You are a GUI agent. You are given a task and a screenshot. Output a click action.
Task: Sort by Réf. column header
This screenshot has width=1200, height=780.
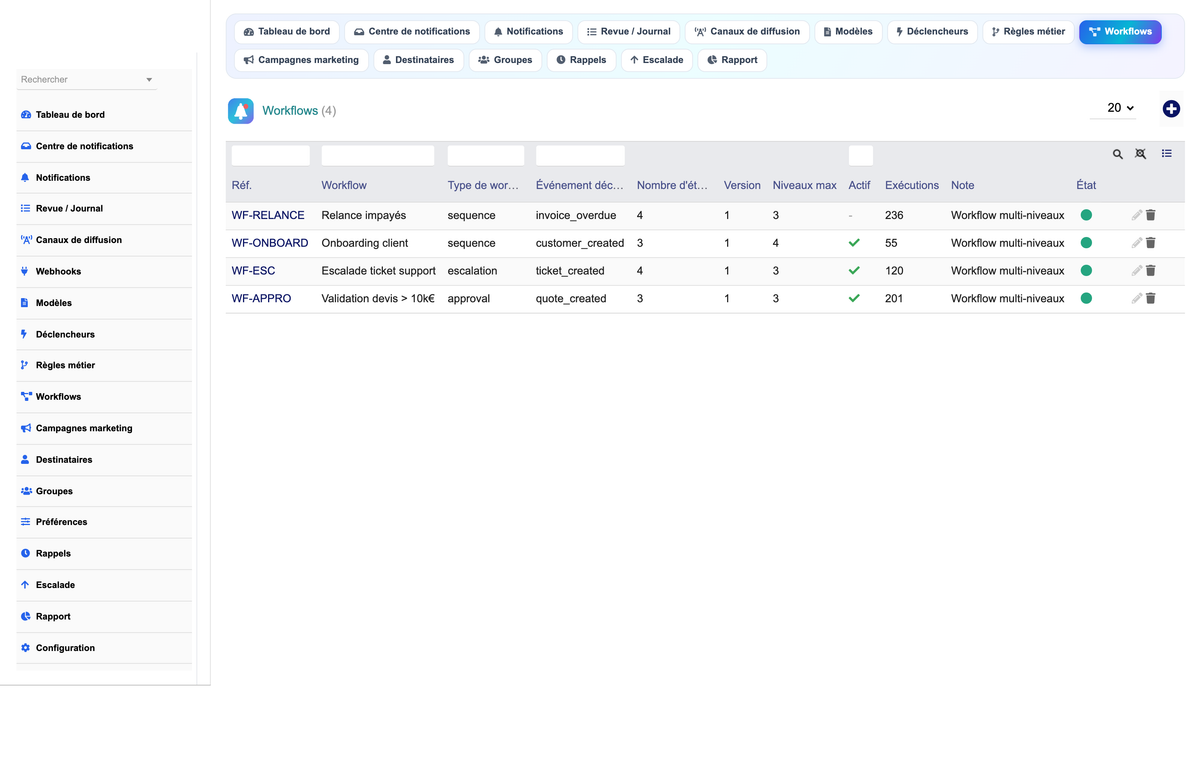tap(241, 185)
